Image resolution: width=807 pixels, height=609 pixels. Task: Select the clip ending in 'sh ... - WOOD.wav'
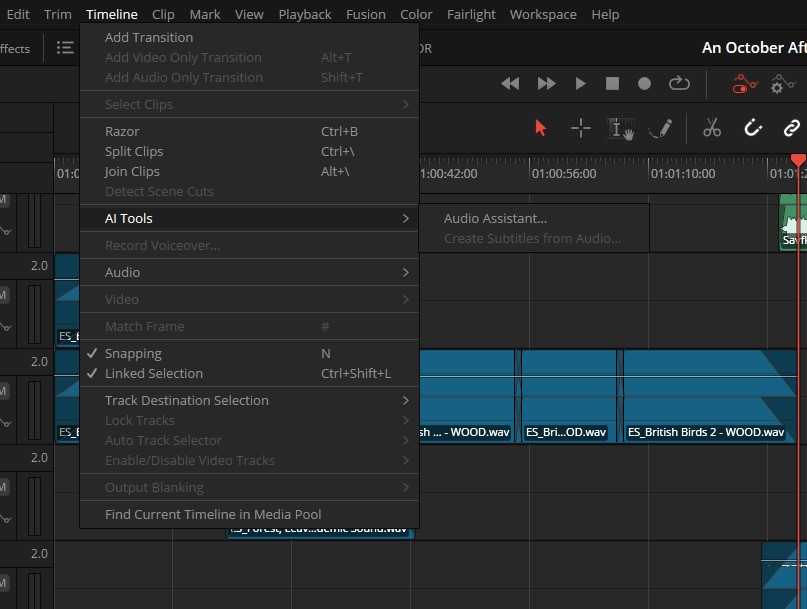point(467,395)
